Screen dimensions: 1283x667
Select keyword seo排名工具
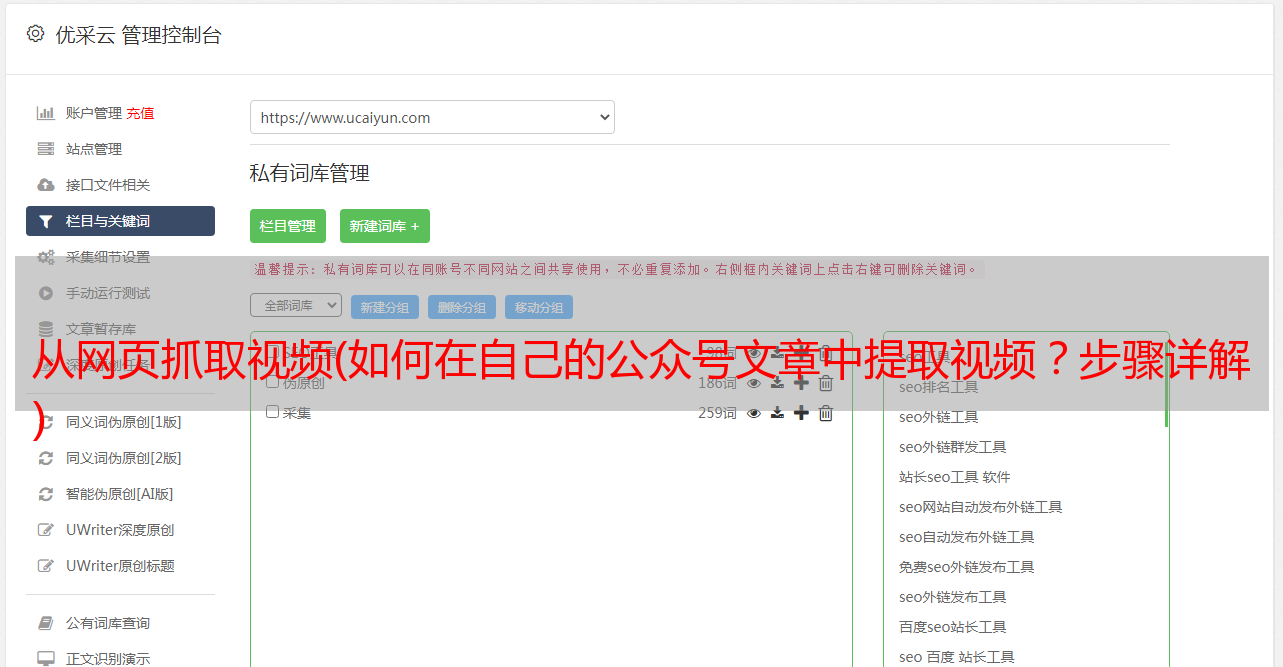[x=938, y=387]
